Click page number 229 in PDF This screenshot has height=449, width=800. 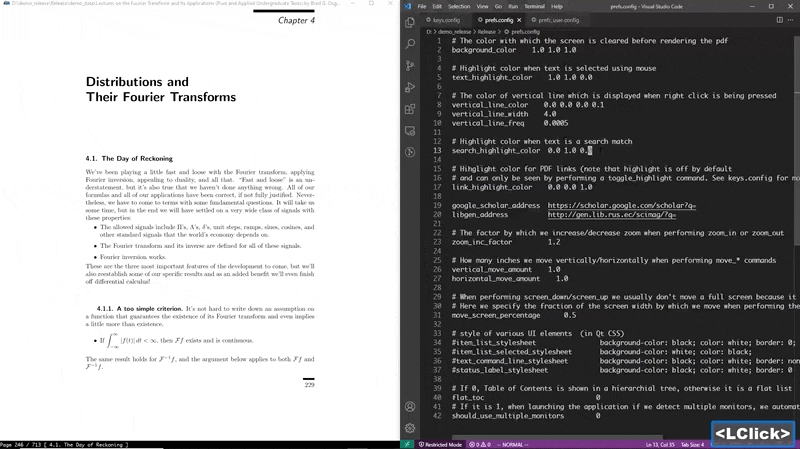tap(309, 385)
